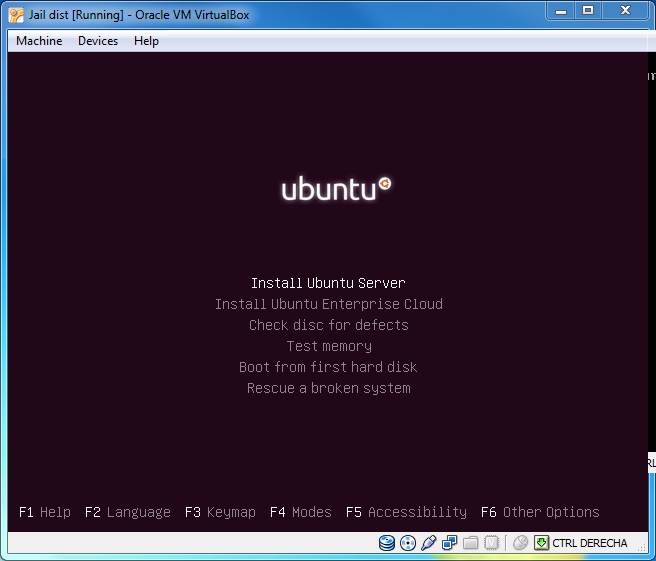Select Boot from first hard disk
Viewport: 656px width, 561px height.
coord(328,367)
